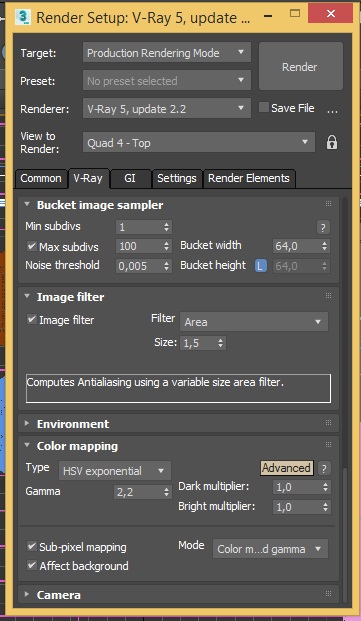
Task: Uncheck Sub-pixel mapping
Action: pyautogui.click(x=32, y=547)
